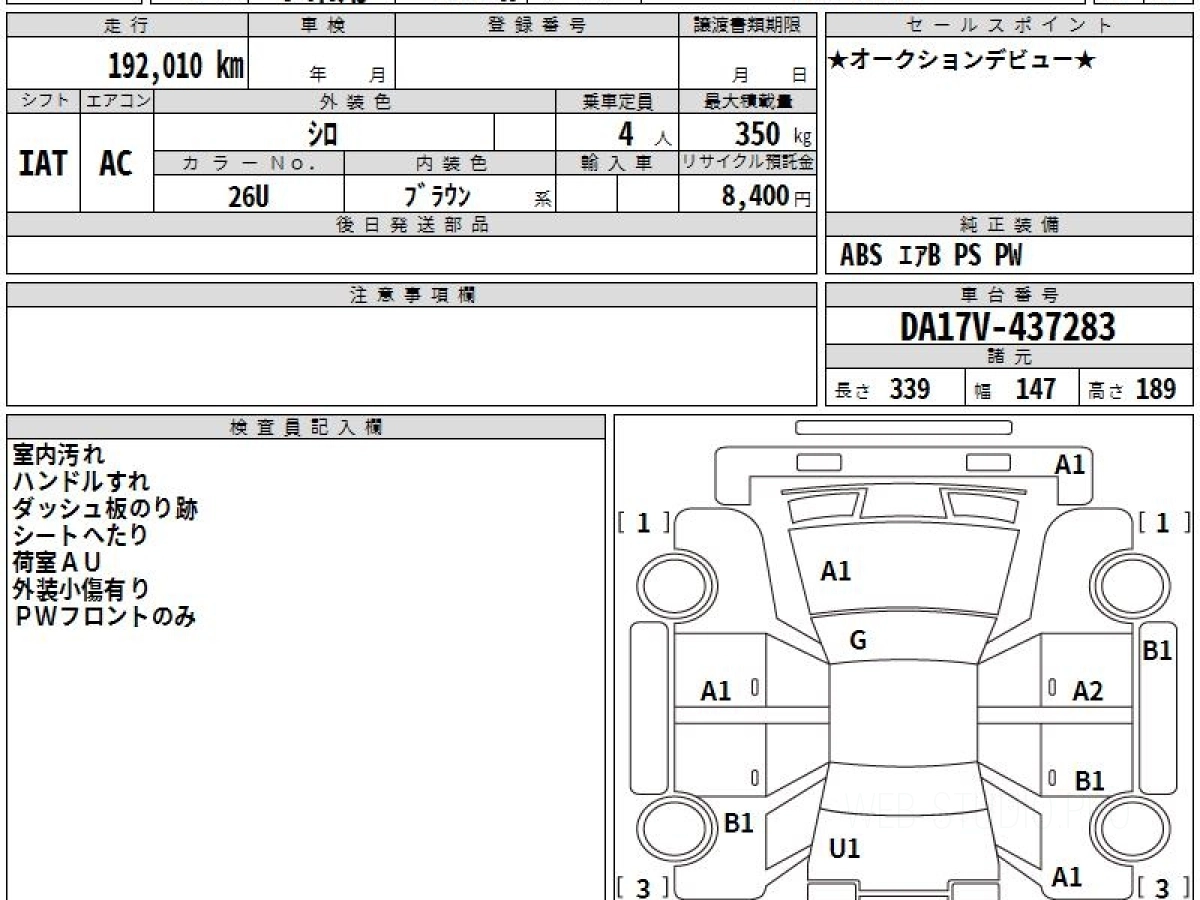The height and width of the screenshot is (900, 1200).
Task: Click the G mark on the windshield
Action: (858, 642)
